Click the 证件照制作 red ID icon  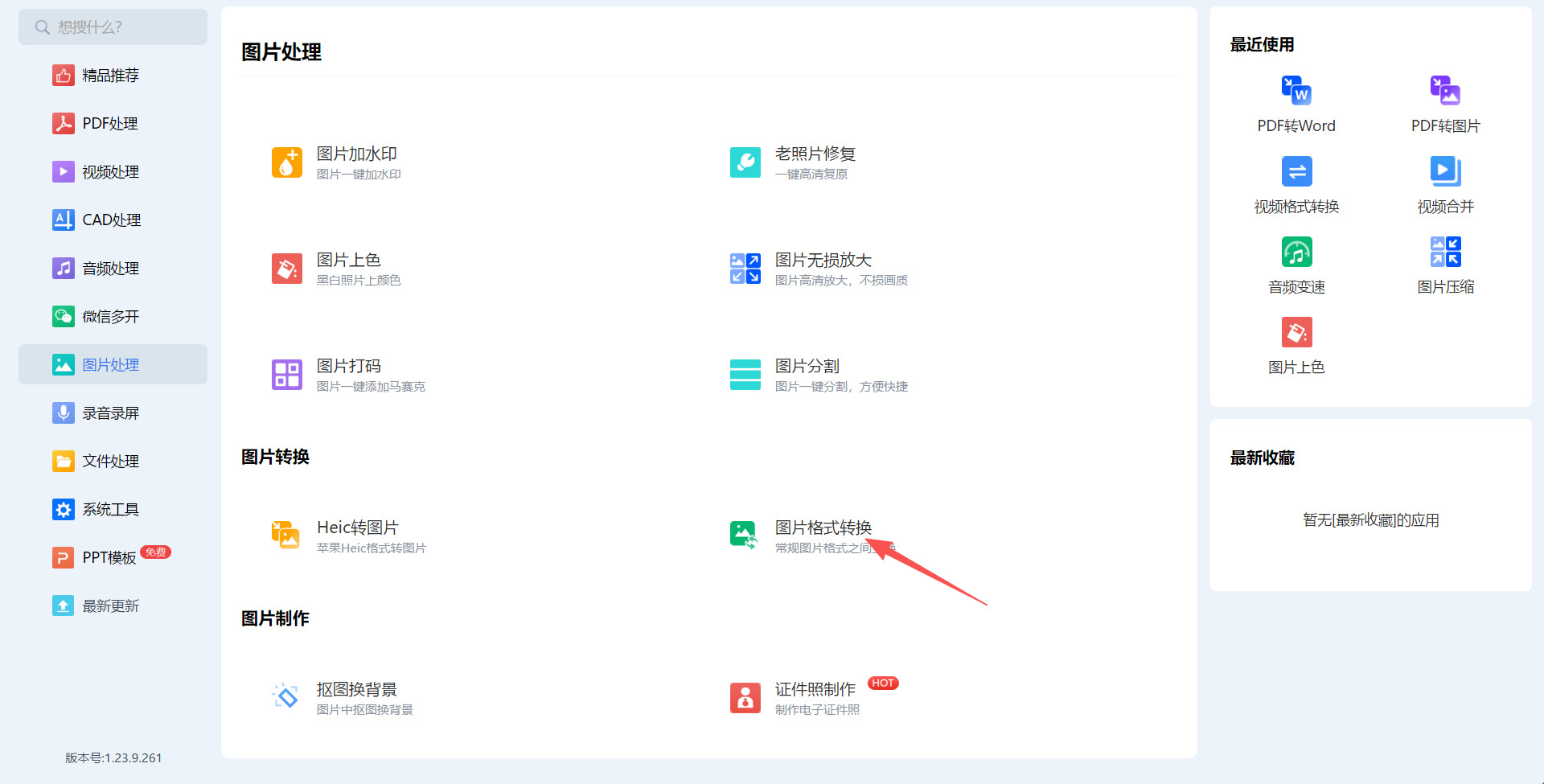coord(745,698)
